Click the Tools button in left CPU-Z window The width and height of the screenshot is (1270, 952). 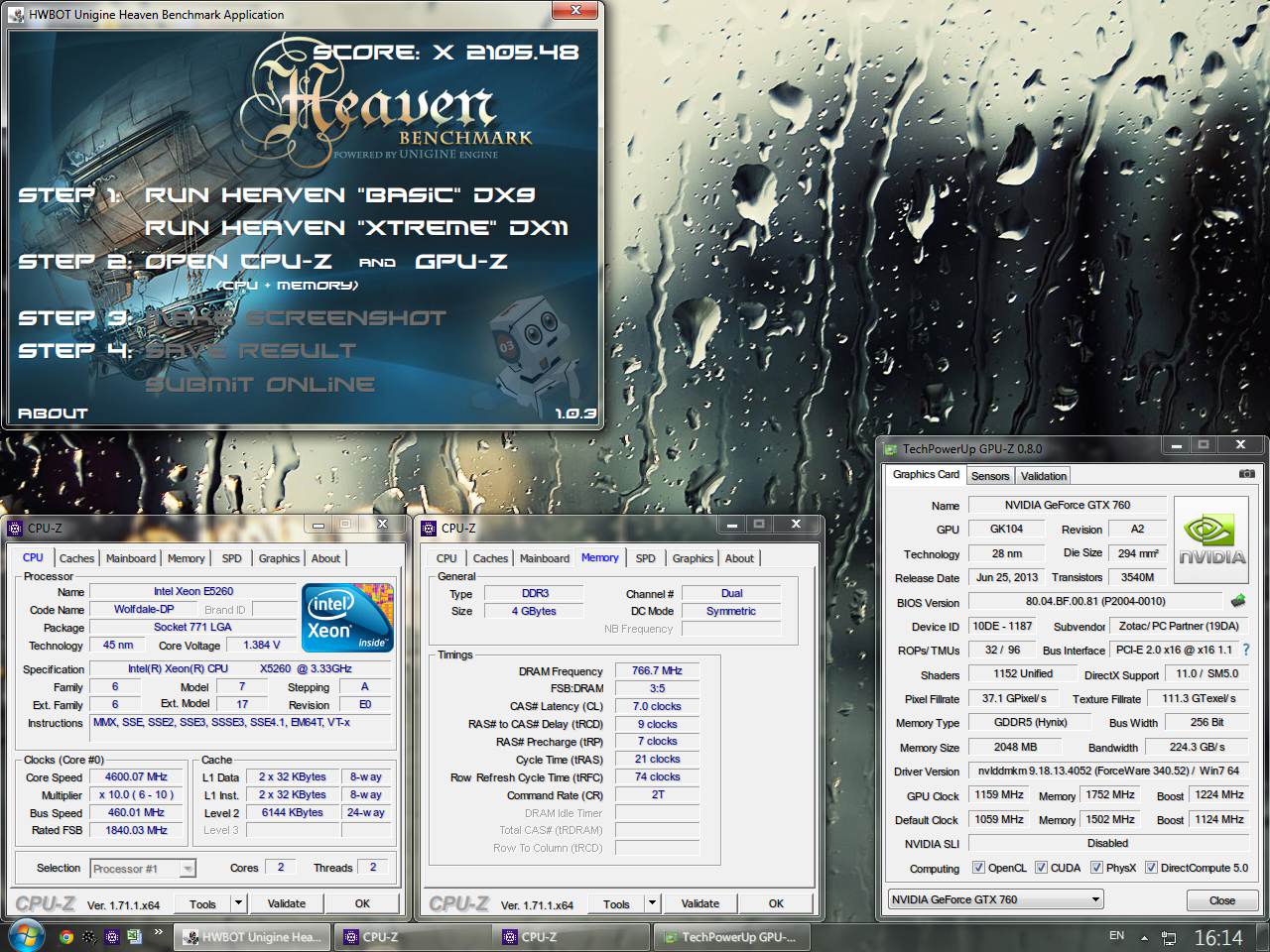(x=202, y=903)
